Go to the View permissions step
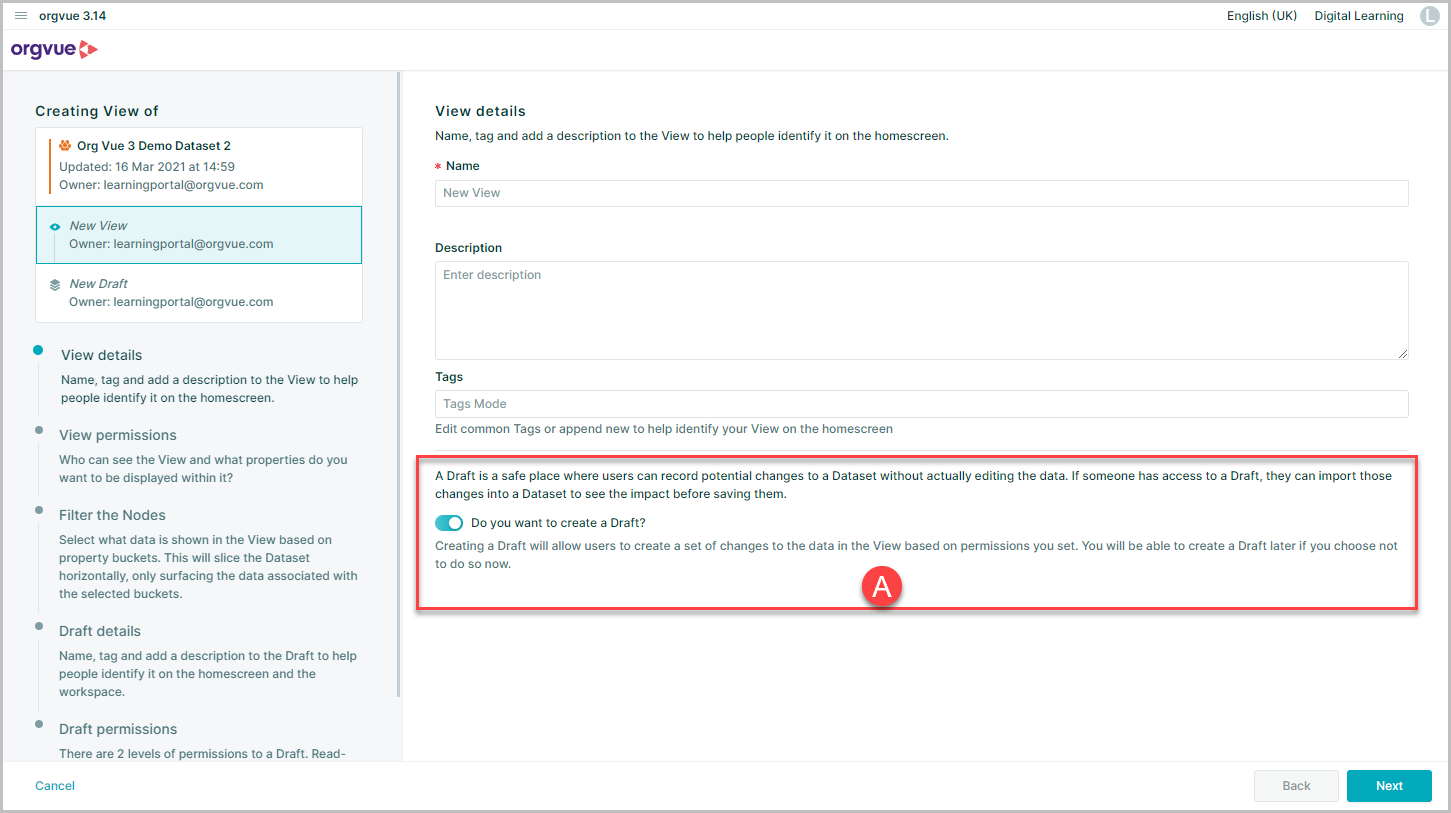The height and width of the screenshot is (813, 1451). pos(118,435)
